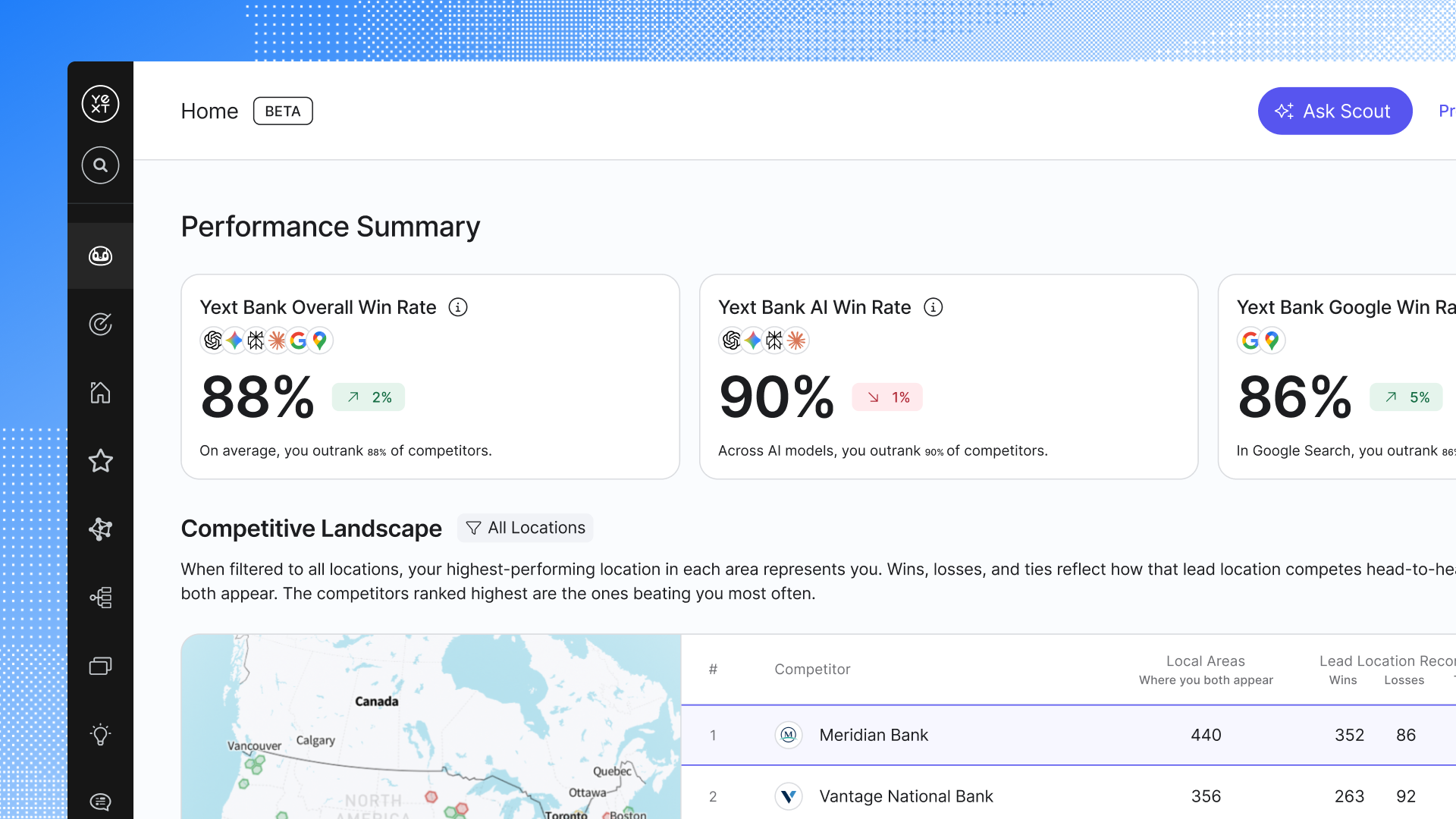Click the 86% Google win rate figure
Image resolution: width=1456 pixels, height=819 pixels.
pyautogui.click(x=1294, y=397)
